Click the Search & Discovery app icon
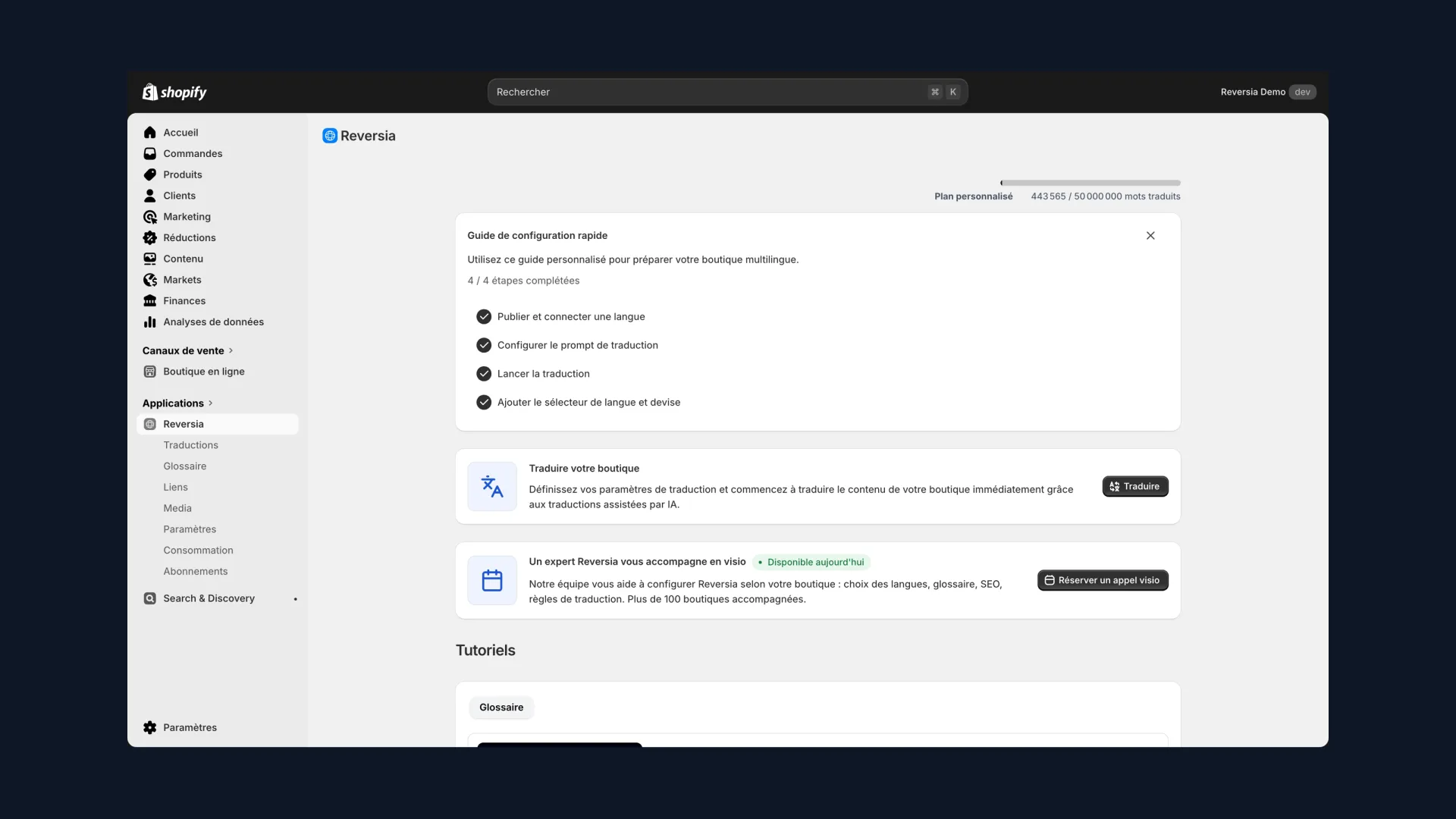Viewport: 1456px width, 819px height. click(150, 598)
